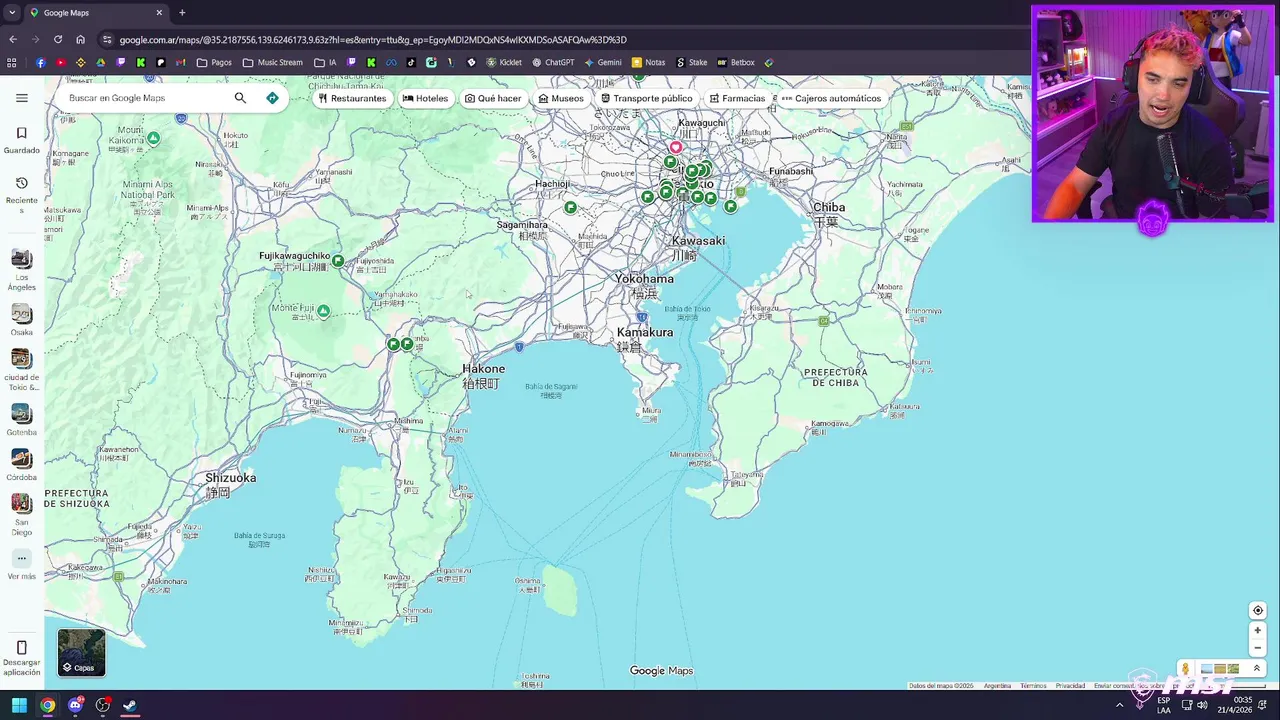Click the search magnifier icon
1280x720 pixels.
(x=240, y=98)
